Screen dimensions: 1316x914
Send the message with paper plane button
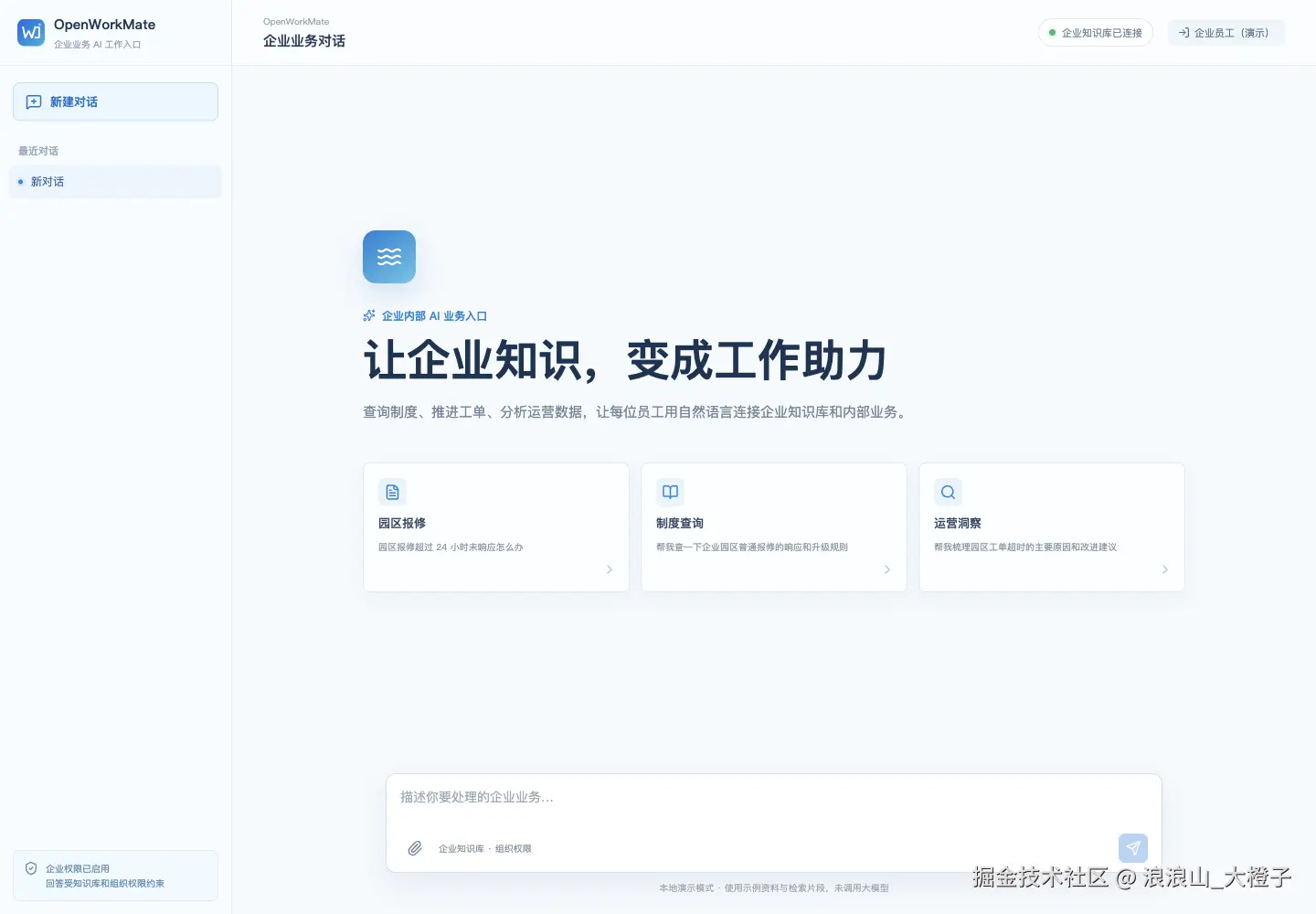pos(1133,848)
